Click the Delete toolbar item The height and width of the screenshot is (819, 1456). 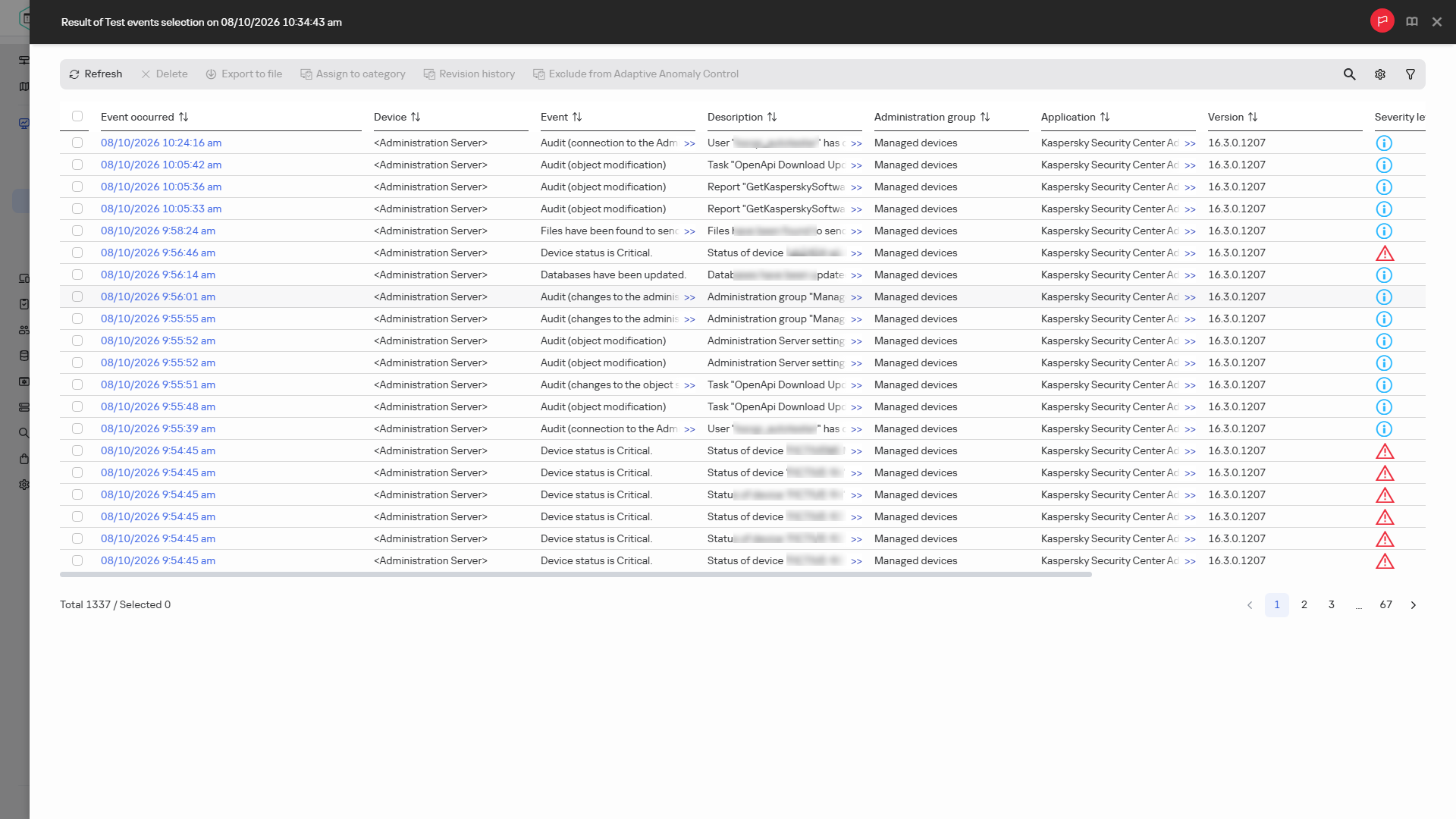coord(165,74)
